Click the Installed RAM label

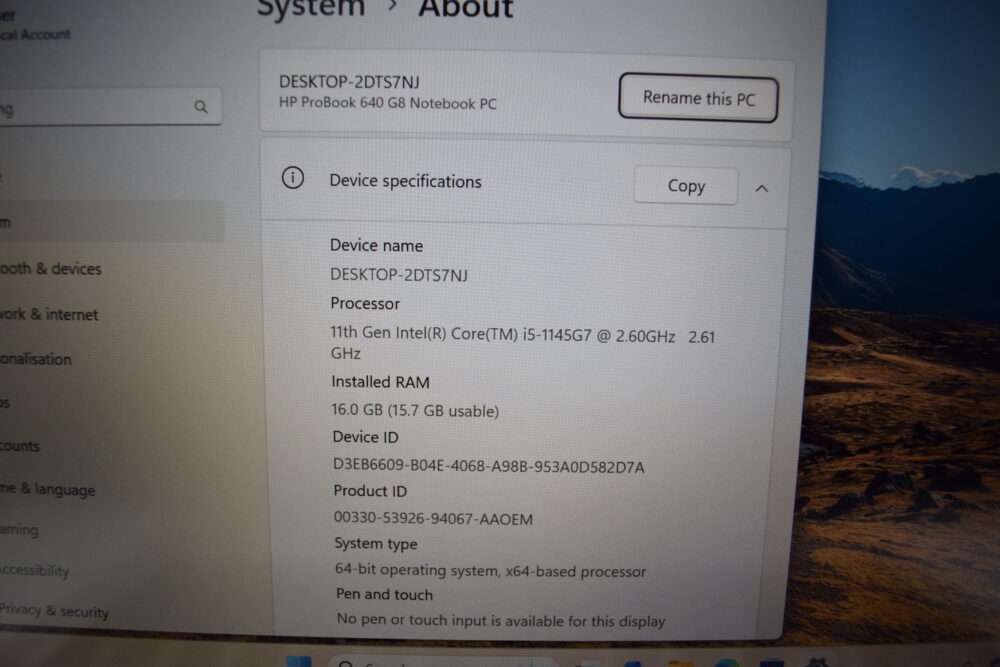(x=381, y=382)
